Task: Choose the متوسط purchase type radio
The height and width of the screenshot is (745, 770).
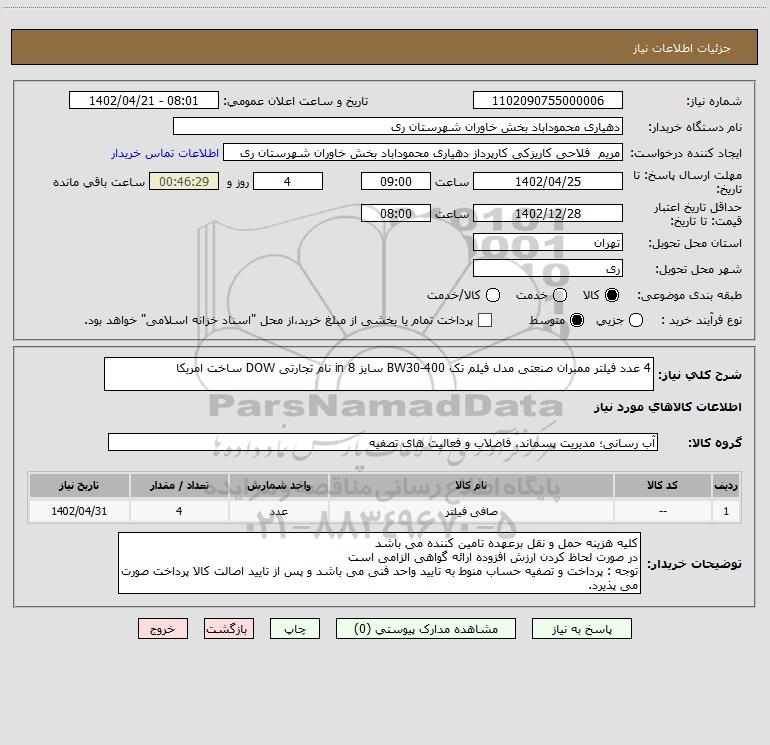Action: click(577, 321)
